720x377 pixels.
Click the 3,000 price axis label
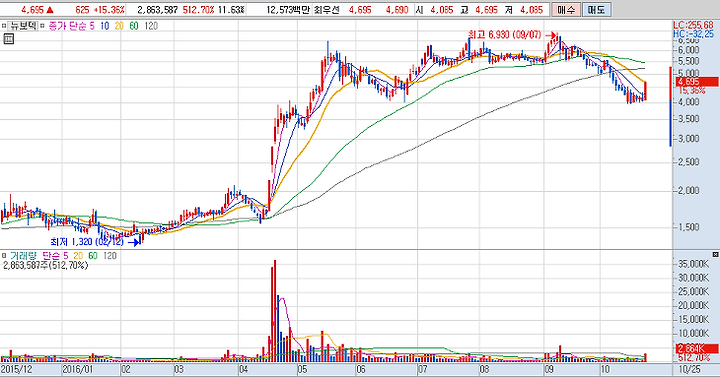(x=688, y=139)
